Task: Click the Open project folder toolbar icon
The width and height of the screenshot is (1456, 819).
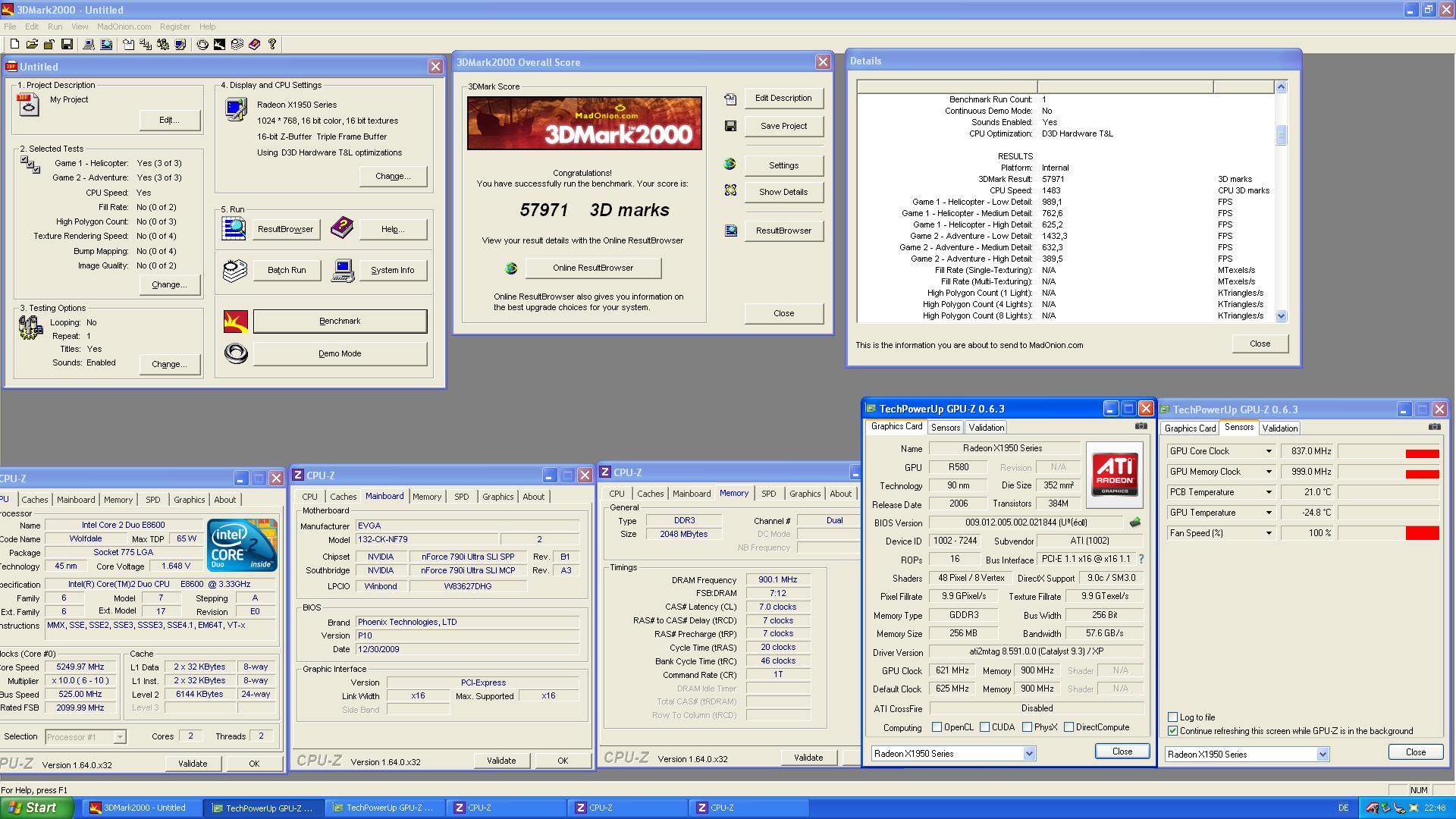Action: pos(32,45)
